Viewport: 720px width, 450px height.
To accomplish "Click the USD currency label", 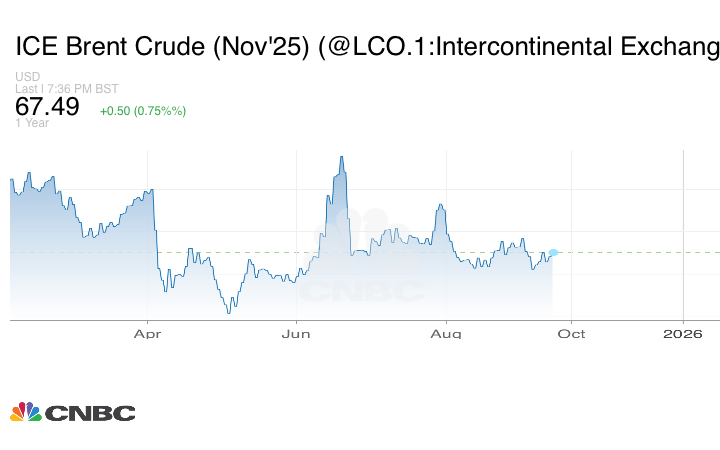I will click(28, 77).
